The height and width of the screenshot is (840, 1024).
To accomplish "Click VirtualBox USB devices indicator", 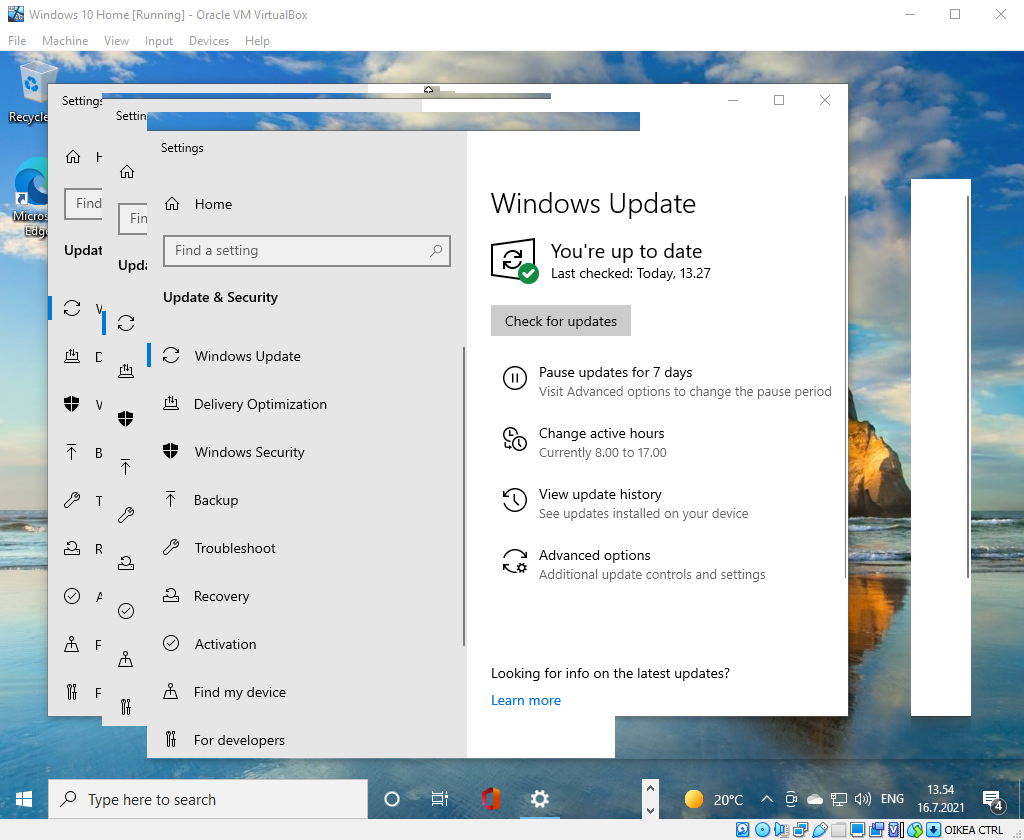I will pyautogui.click(x=820, y=830).
